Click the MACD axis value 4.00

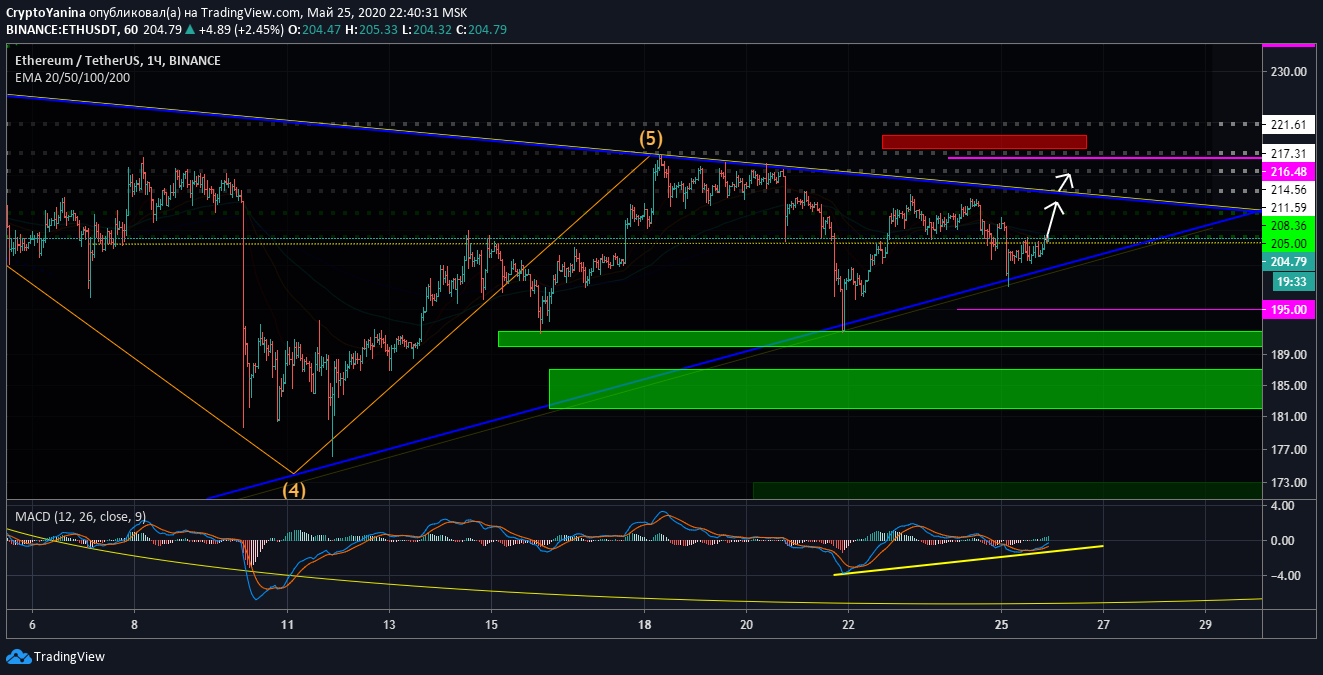click(x=1285, y=506)
